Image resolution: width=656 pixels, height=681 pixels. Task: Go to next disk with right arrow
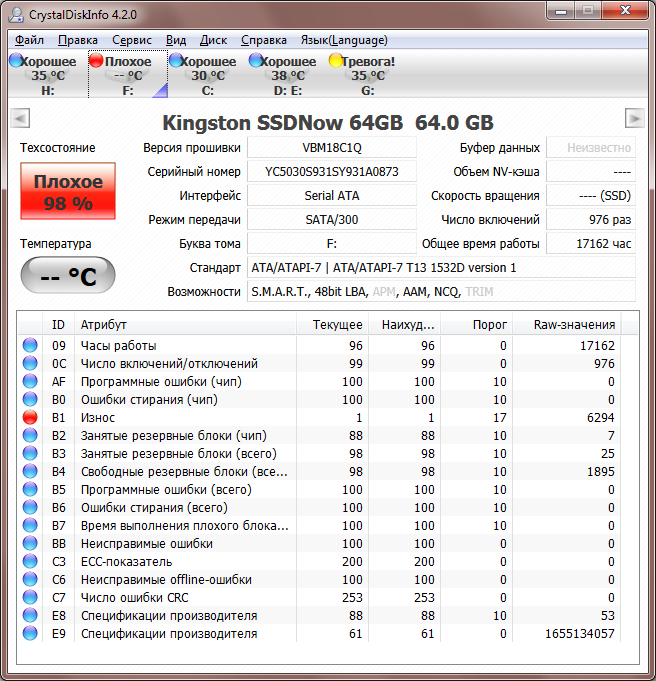point(634,118)
